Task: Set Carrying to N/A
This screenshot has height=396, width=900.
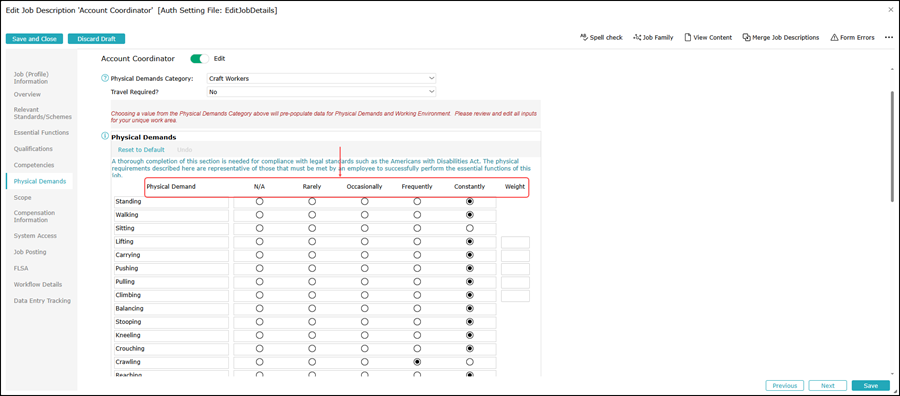Action: 259,255
